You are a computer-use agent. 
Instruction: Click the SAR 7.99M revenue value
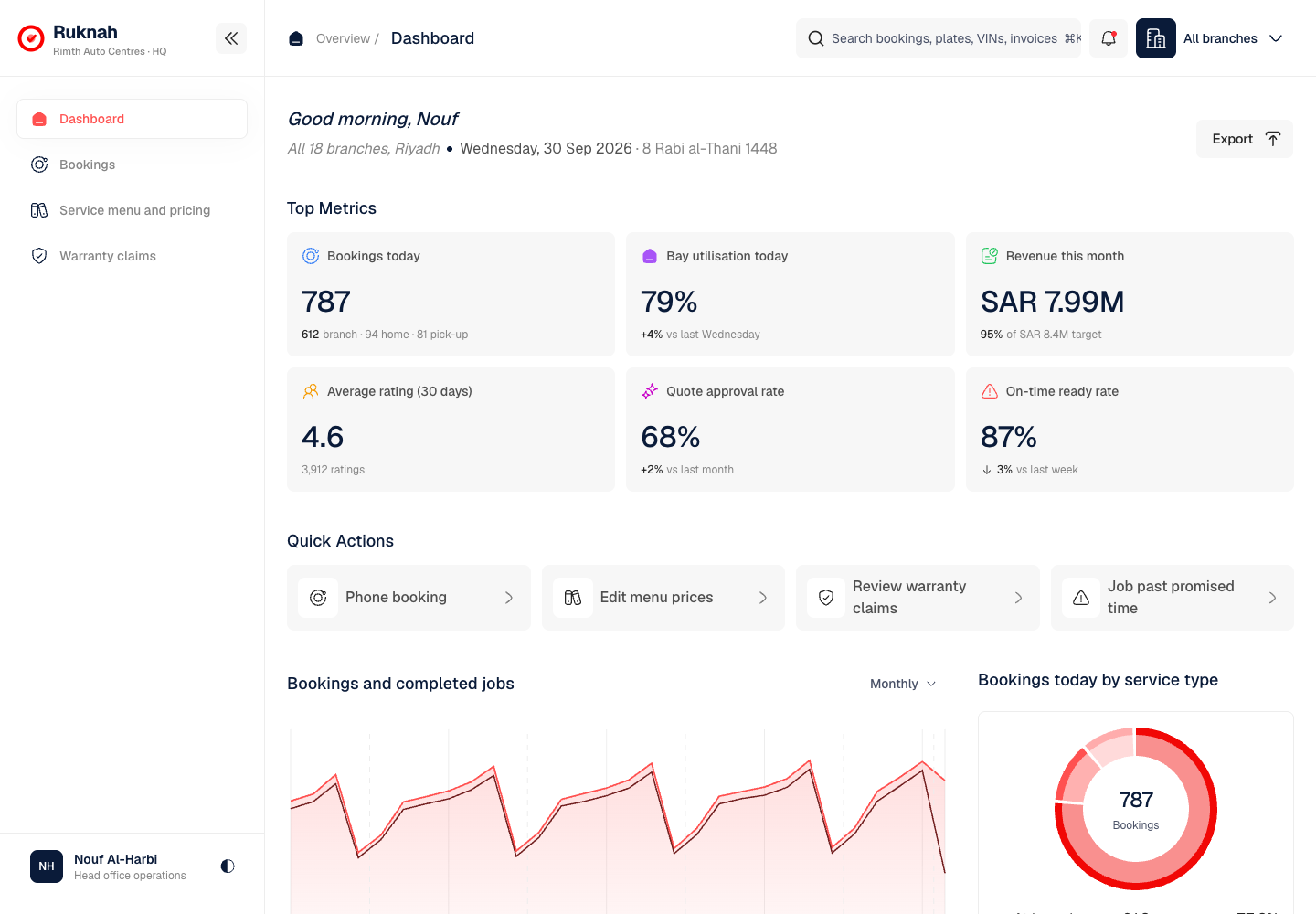click(x=1052, y=302)
